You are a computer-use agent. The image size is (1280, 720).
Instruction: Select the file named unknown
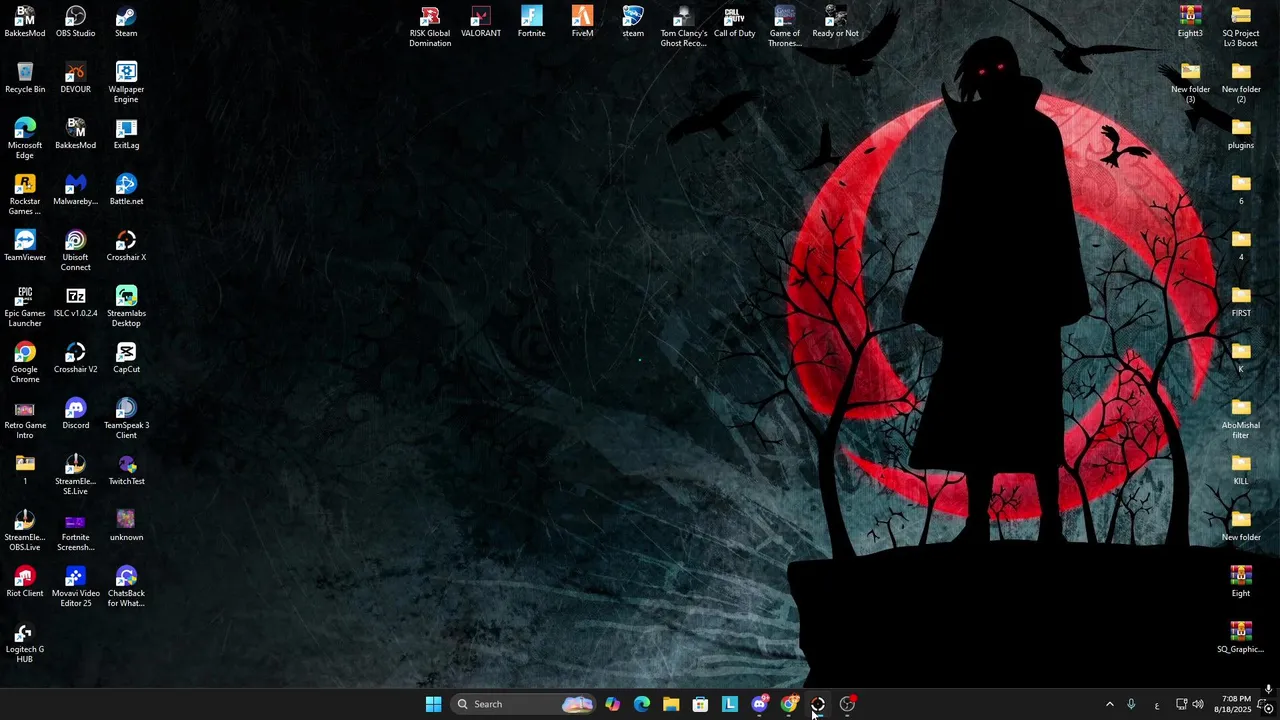(x=126, y=526)
